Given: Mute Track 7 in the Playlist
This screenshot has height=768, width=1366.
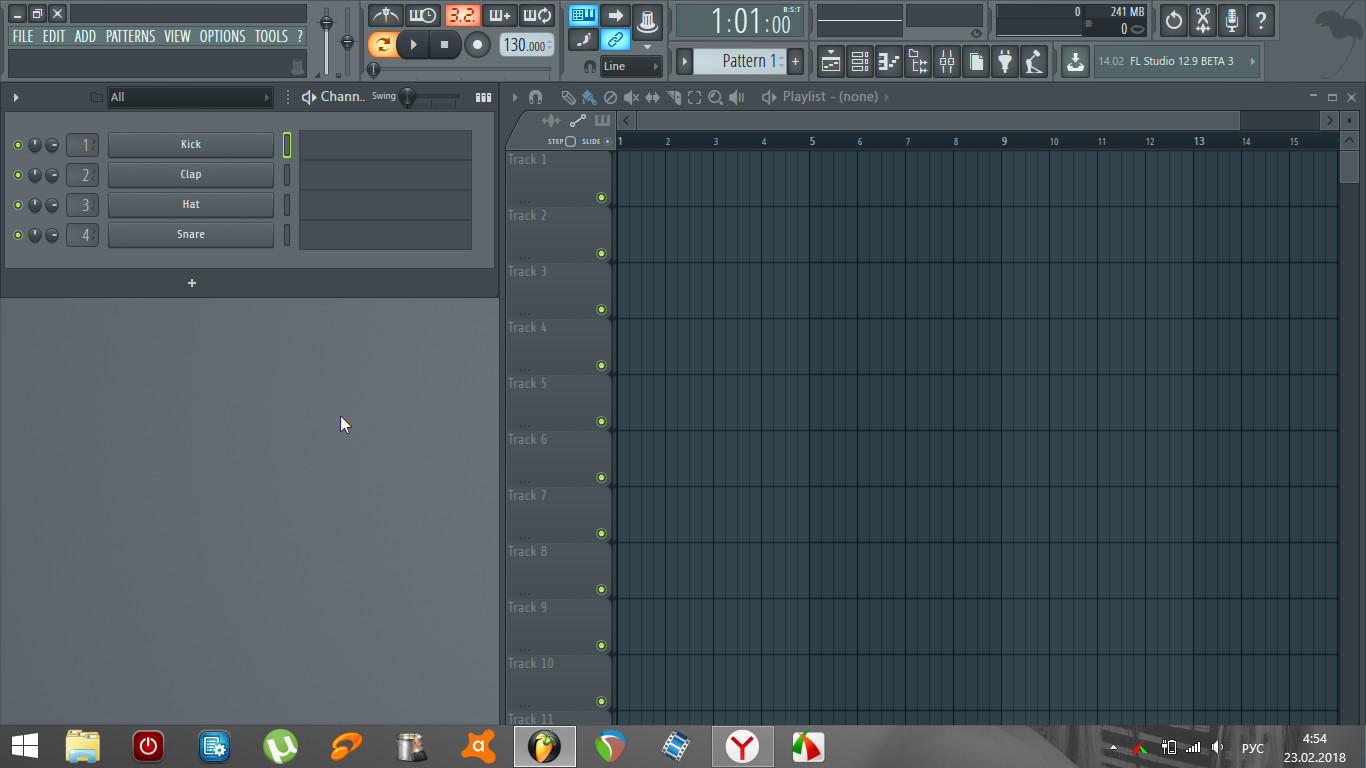Looking at the screenshot, I should pos(602,534).
